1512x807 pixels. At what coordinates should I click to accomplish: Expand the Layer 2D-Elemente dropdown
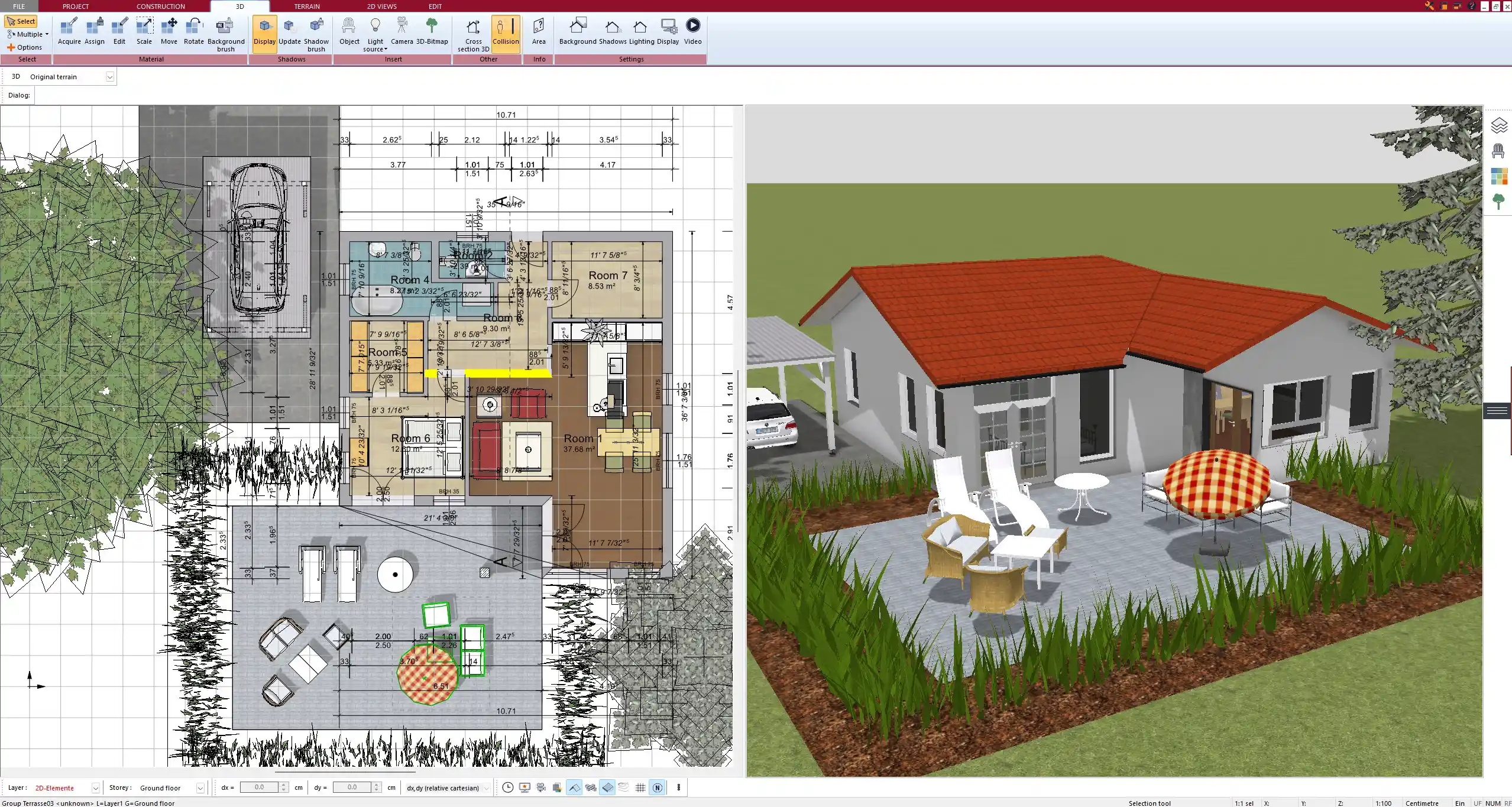coord(95,788)
